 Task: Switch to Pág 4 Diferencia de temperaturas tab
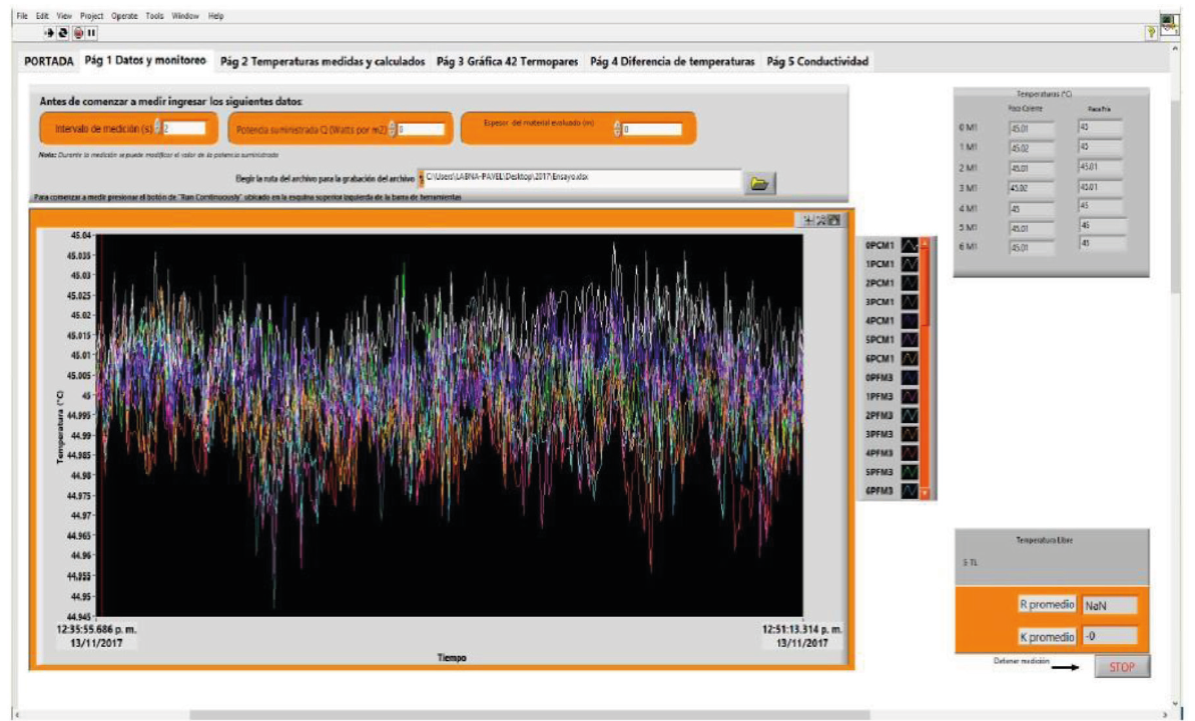click(672, 61)
